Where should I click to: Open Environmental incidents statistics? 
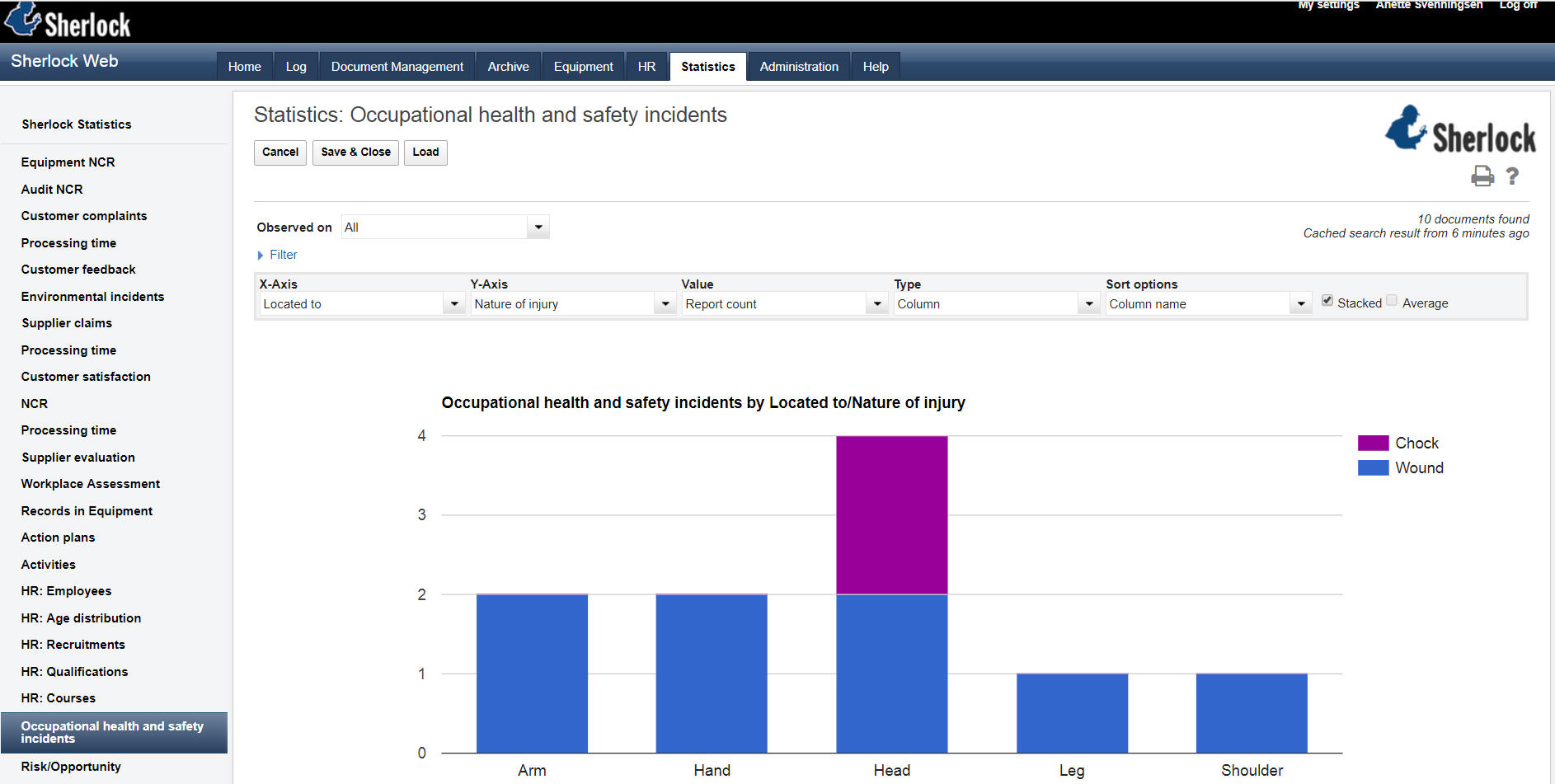tap(92, 297)
